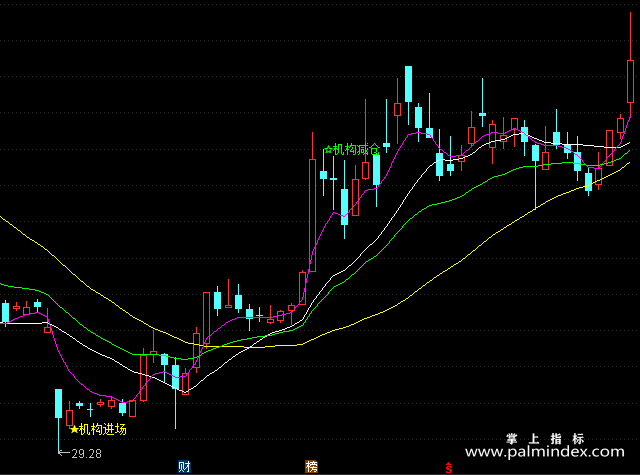Click the green star beside 机构减仓
This screenshot has height=475, width=640.
click(x=328, y=149)
